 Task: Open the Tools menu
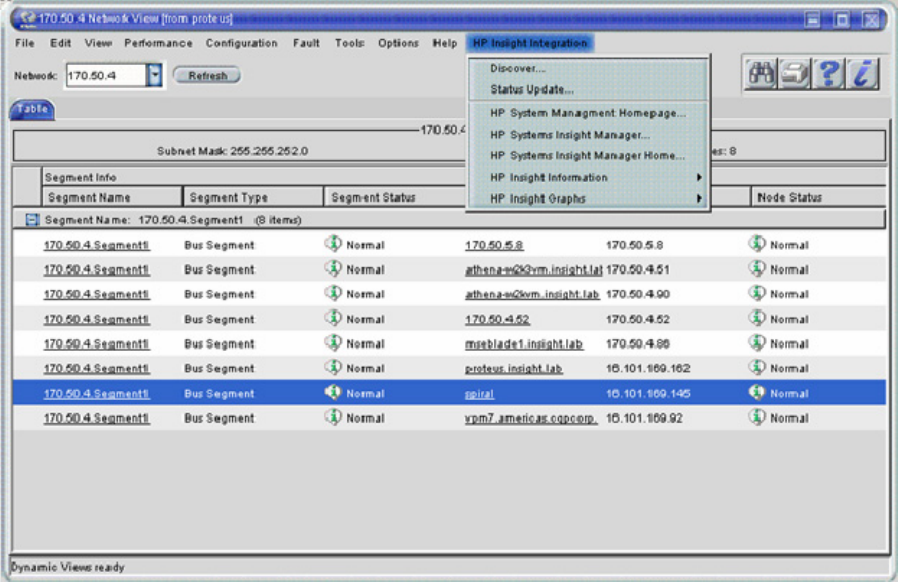[x=349, y=43]
